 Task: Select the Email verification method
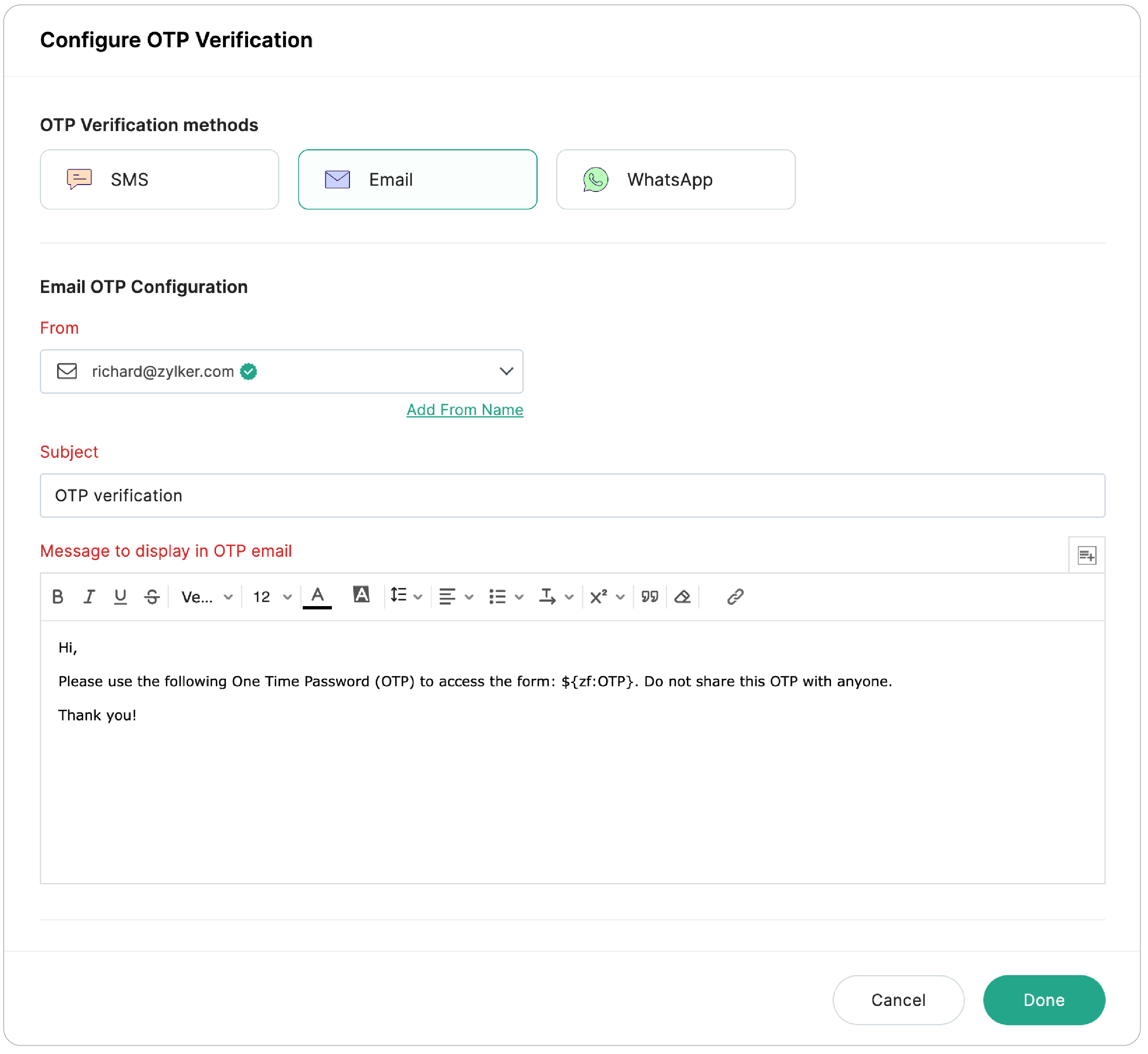coord(419,180)
